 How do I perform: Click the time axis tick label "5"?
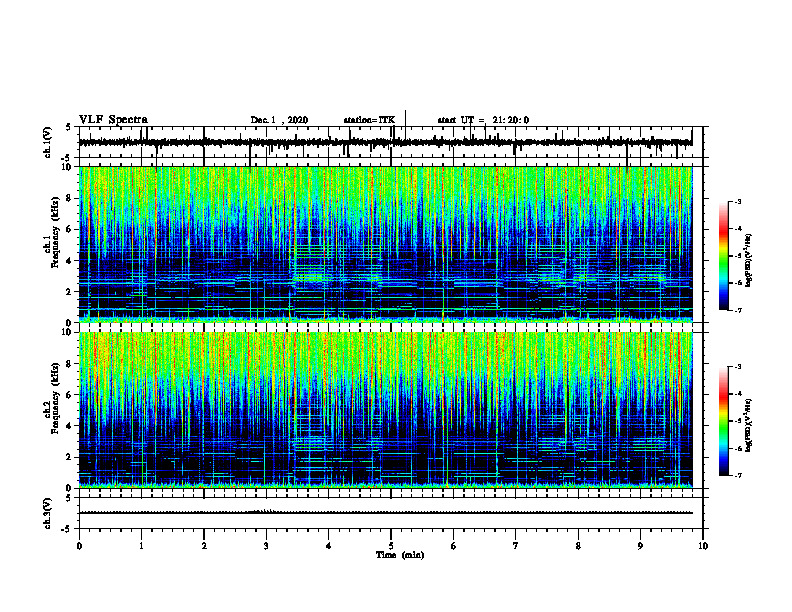(391, 546)
